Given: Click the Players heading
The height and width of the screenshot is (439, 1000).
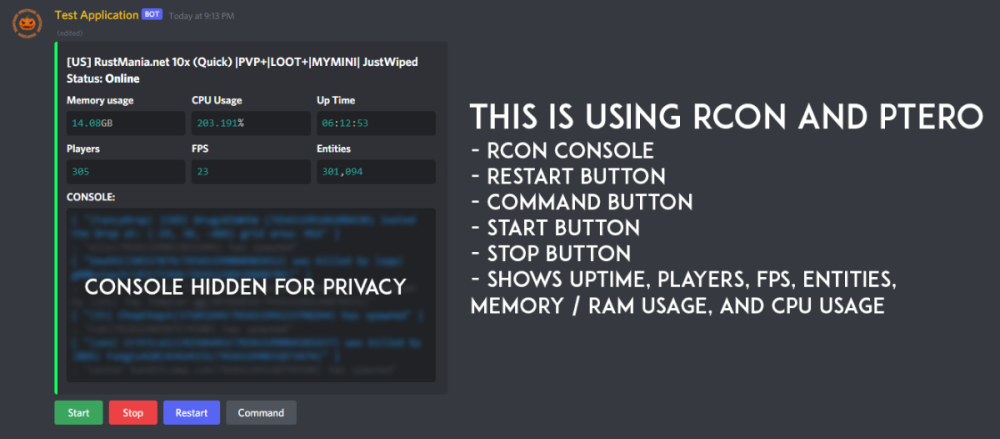Looking at the screenshot, I should click(x=83, y=149).
